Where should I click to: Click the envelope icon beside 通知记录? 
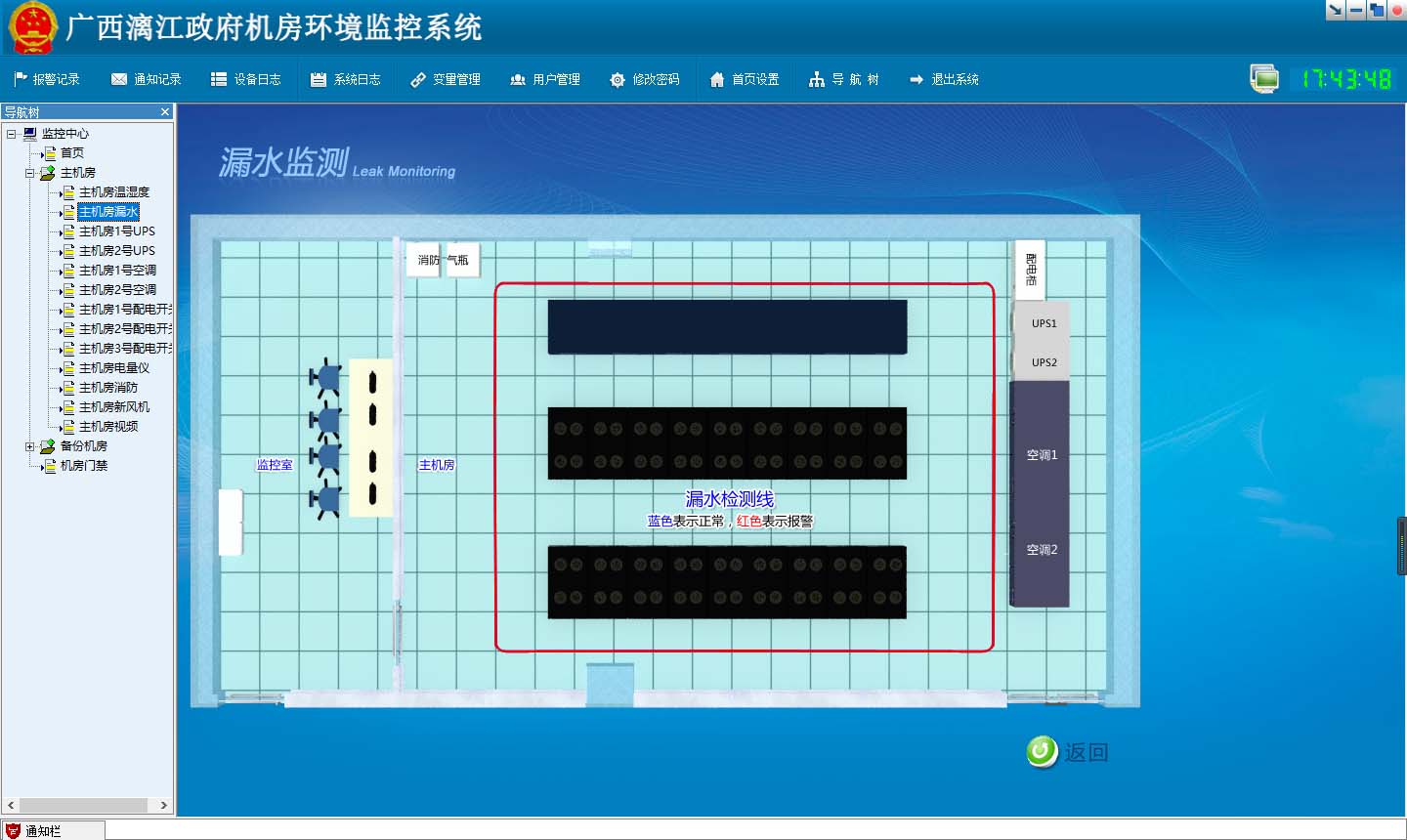pos(119,79)
